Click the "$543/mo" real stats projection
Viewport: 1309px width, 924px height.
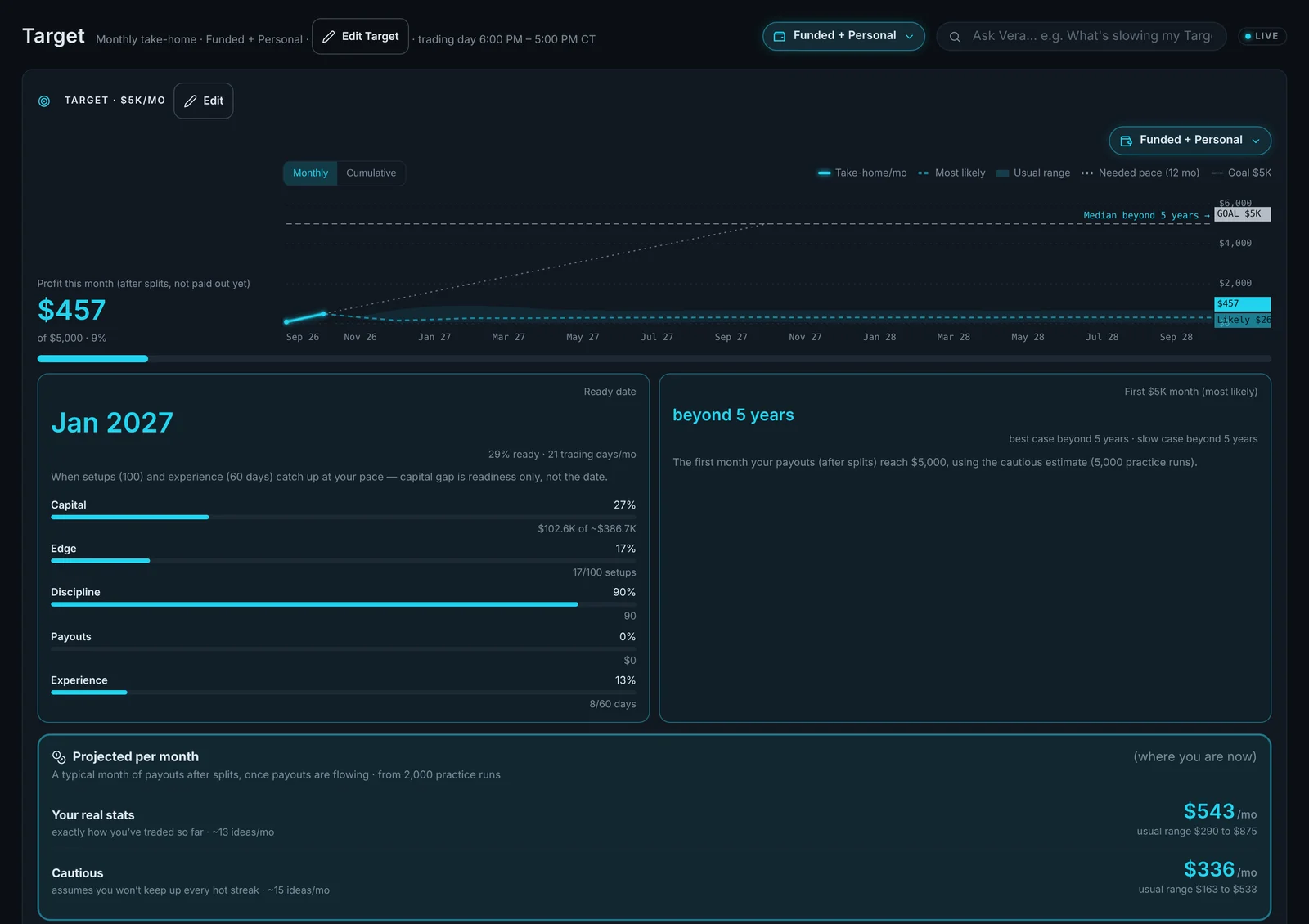point(1220,812)
